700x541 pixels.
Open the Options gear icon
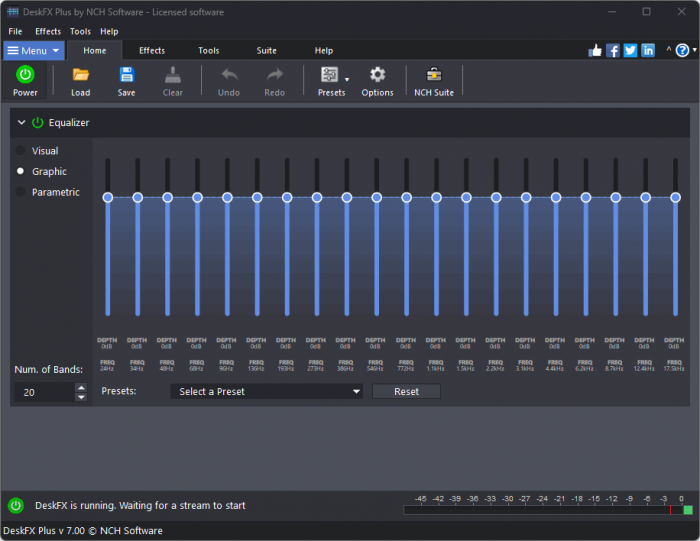click(x=377, y=75)
